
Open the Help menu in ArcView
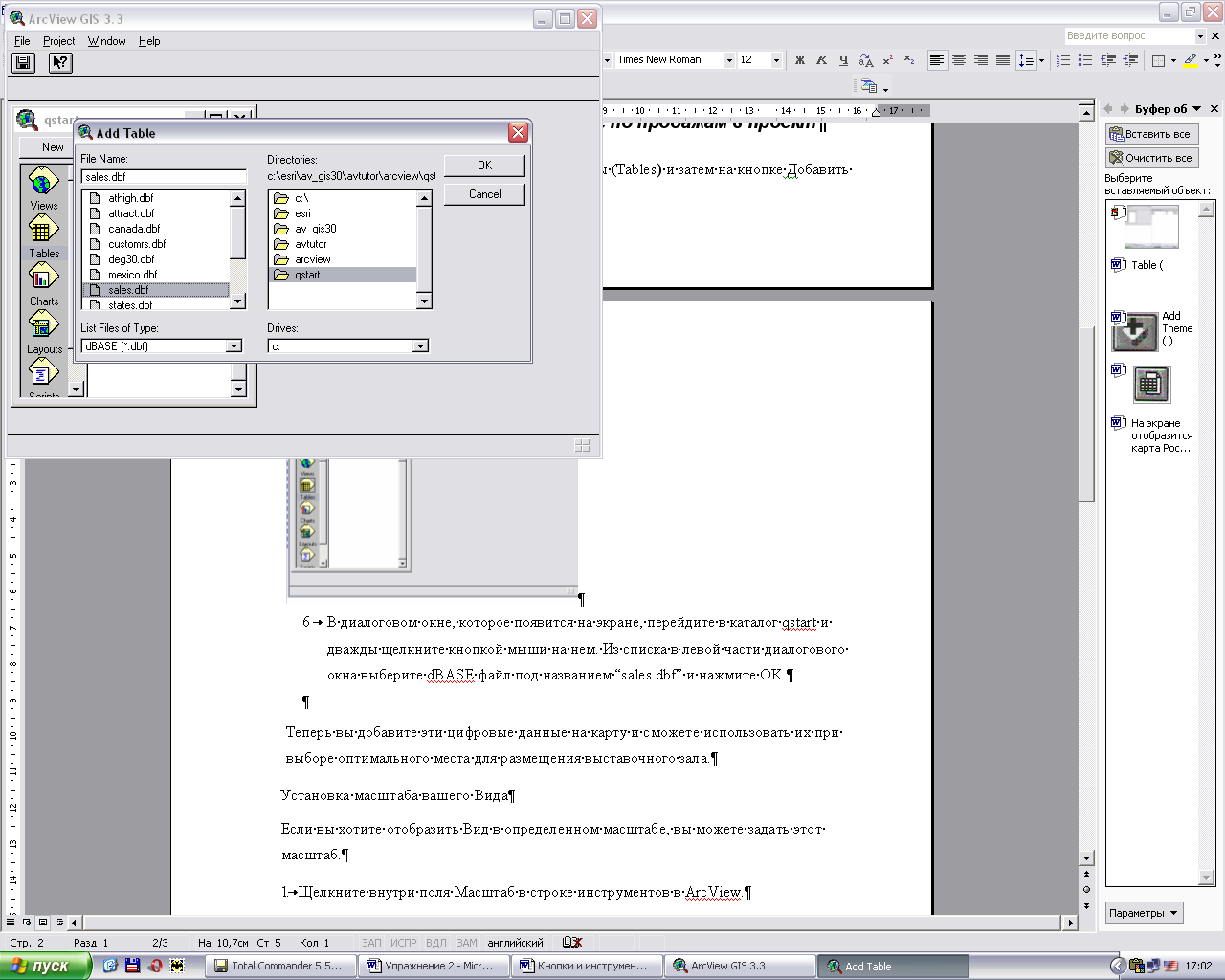tap(149, 41)
